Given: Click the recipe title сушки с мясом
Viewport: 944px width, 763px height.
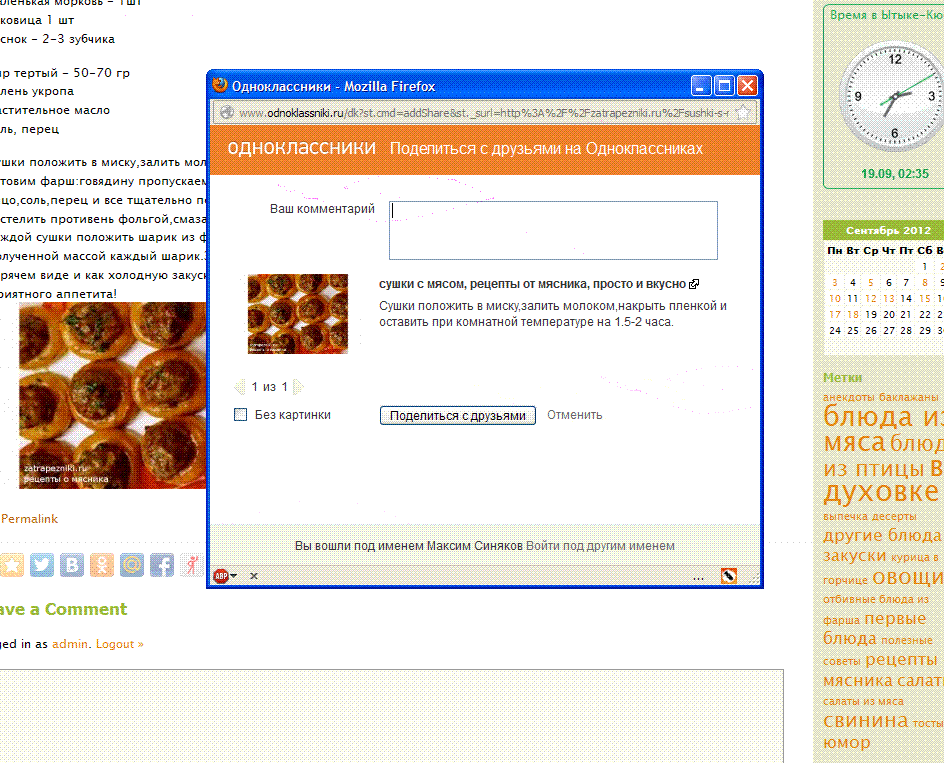Looking at the screenshot, I should pyautogui.click(x=533, y=284).
